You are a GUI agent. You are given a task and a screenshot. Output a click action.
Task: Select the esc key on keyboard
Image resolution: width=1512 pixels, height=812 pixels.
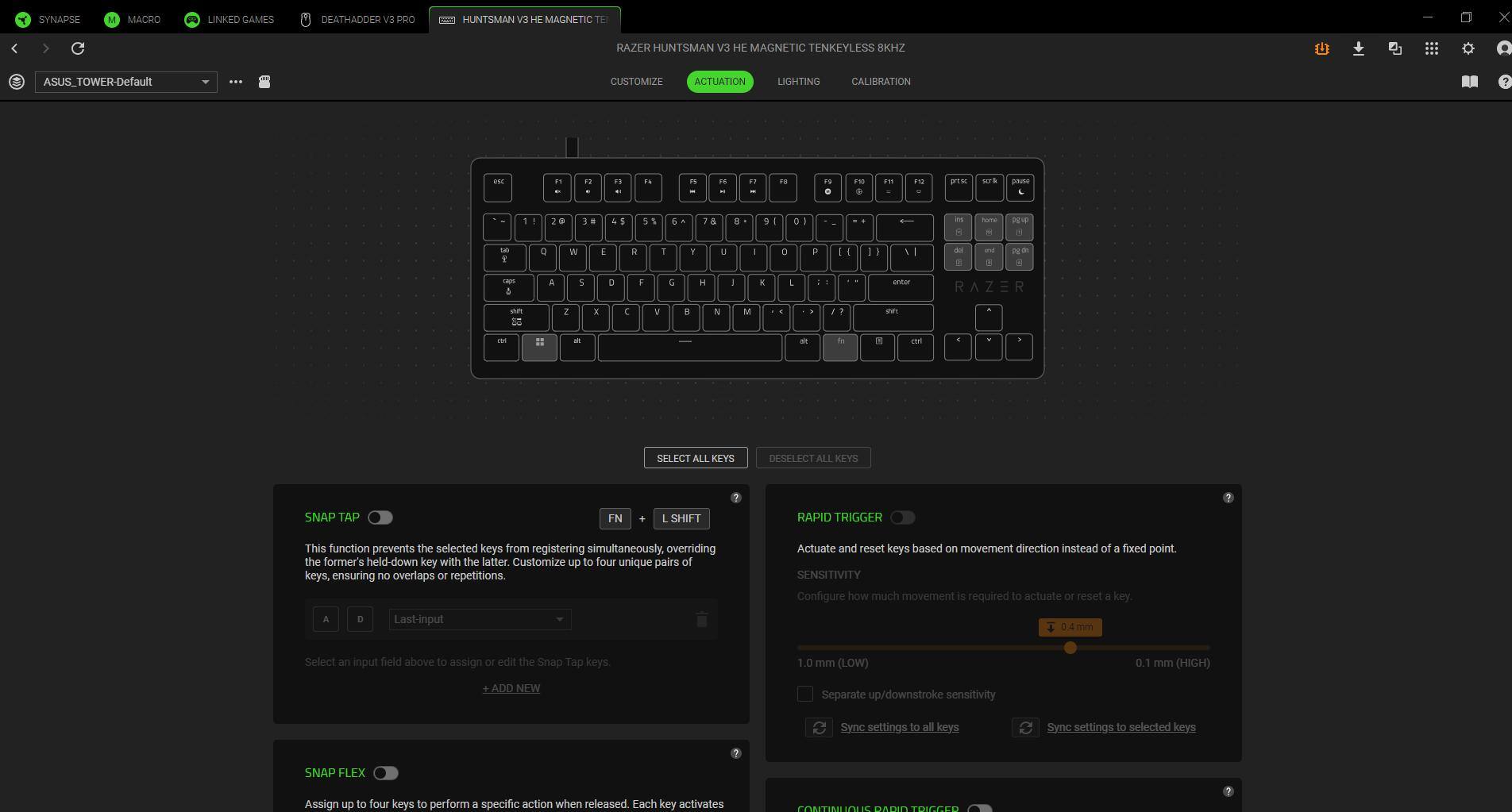pyautogui.click(x=498, y=187)
